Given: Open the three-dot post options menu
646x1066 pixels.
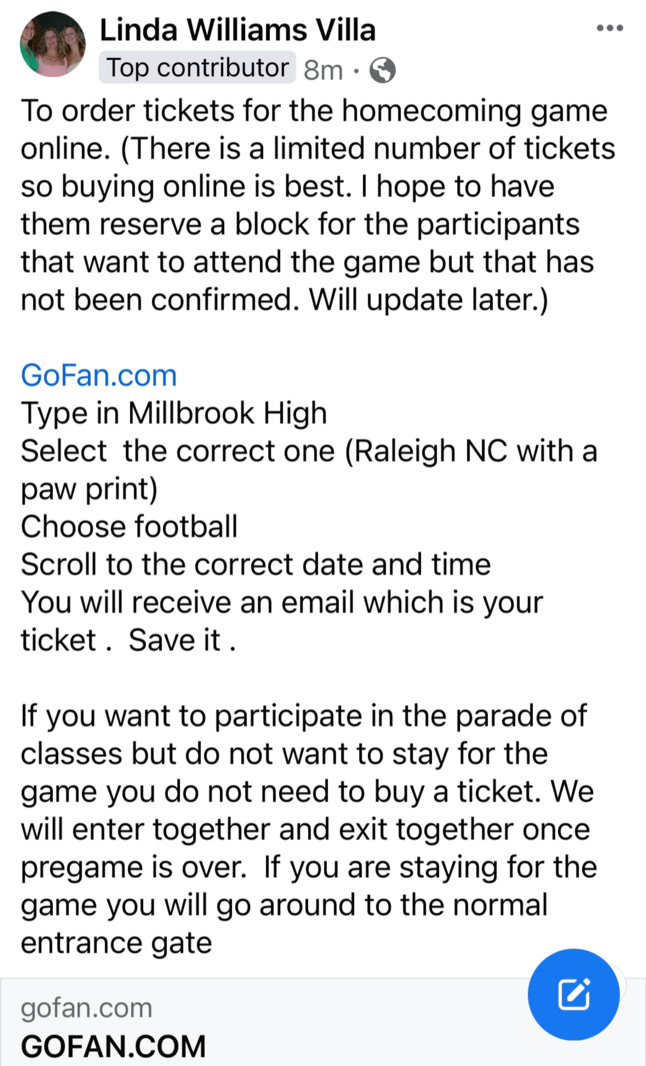Looking at the screenshot, I should click(609, 29).
